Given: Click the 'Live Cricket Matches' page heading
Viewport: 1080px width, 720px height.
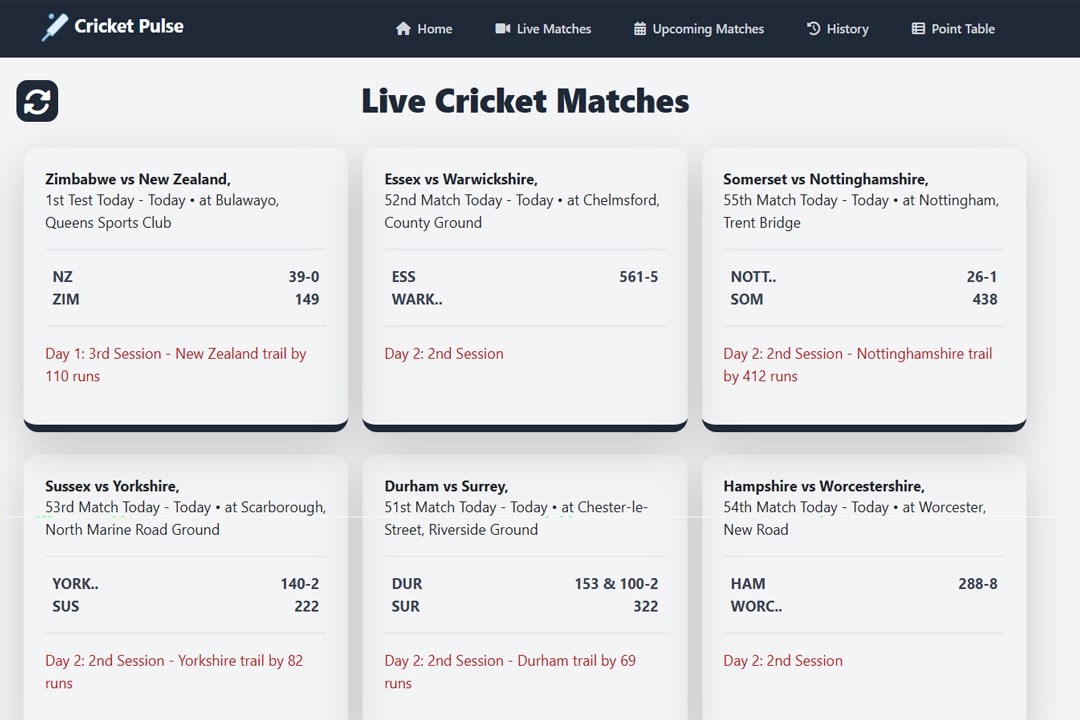Looking at the screenshot, I should coord(525,101).
